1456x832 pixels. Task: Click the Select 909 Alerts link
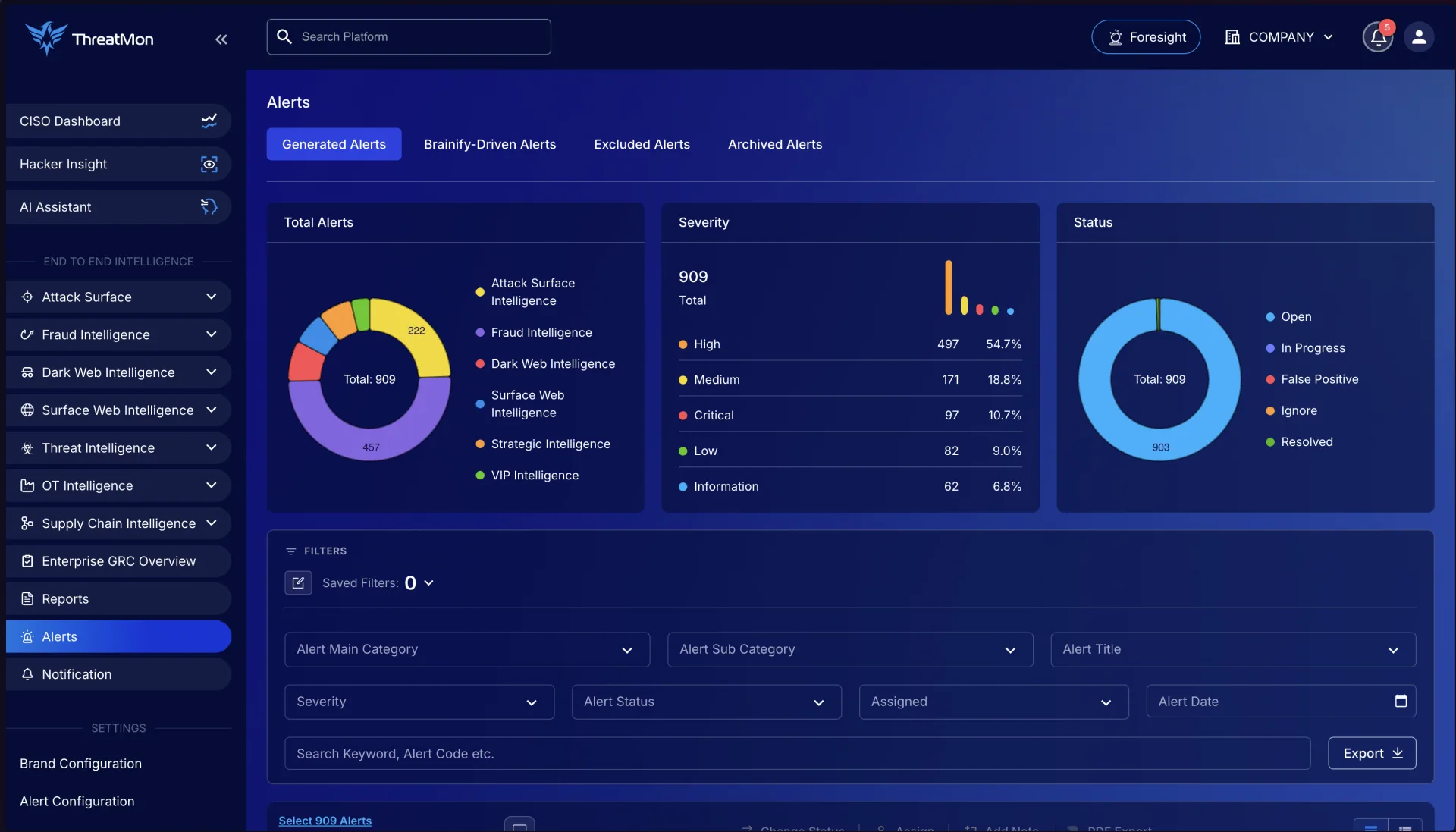pyautogui.click(x=325, y=821)
